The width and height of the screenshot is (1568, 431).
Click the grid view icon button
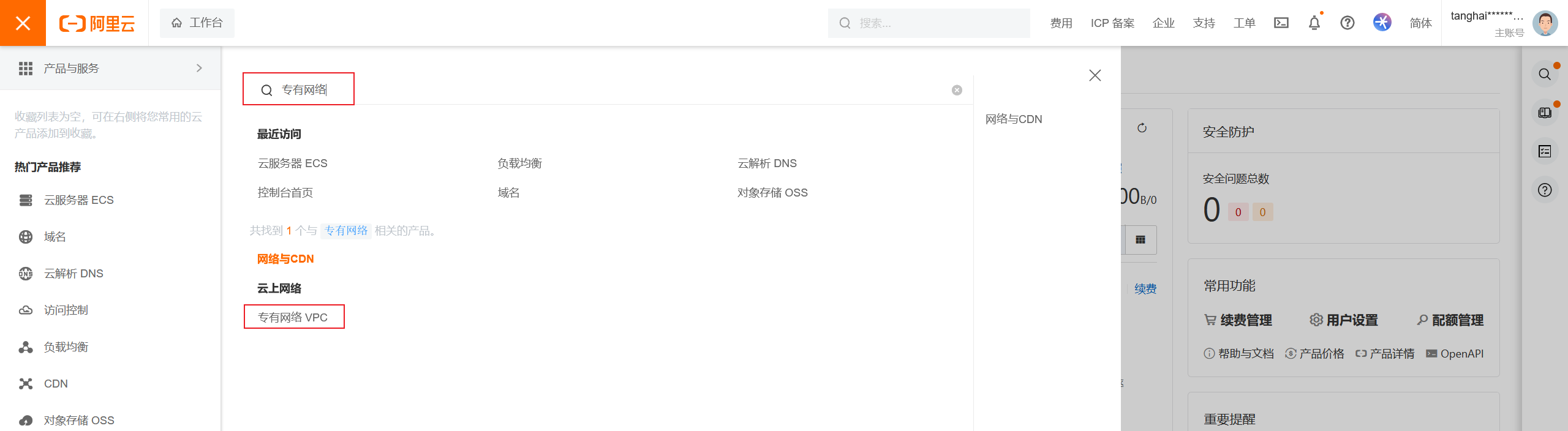coord(1140,239)
